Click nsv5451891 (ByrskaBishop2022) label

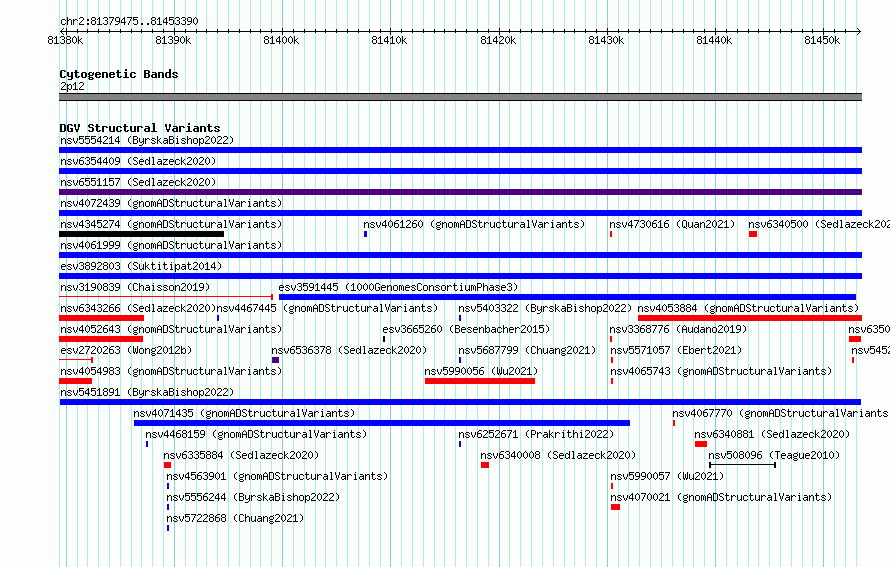[147, 392]
